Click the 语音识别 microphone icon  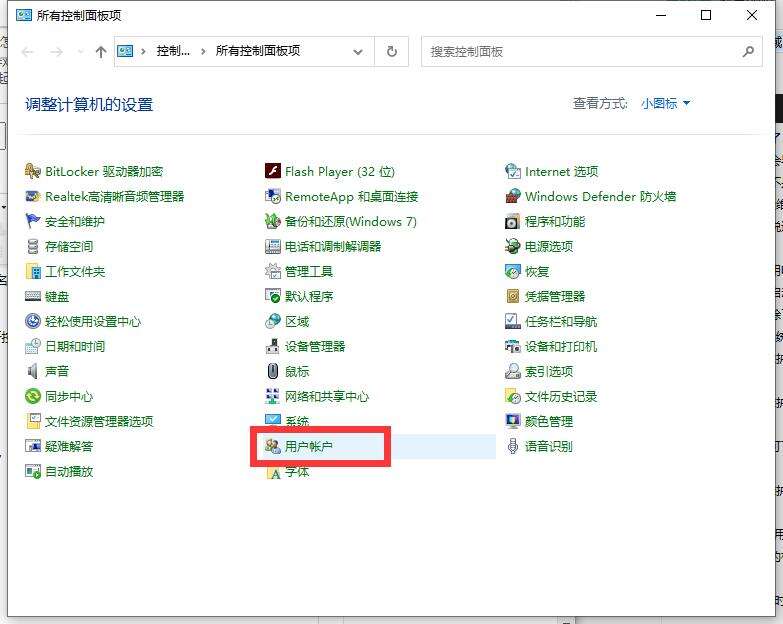(513, 446)
